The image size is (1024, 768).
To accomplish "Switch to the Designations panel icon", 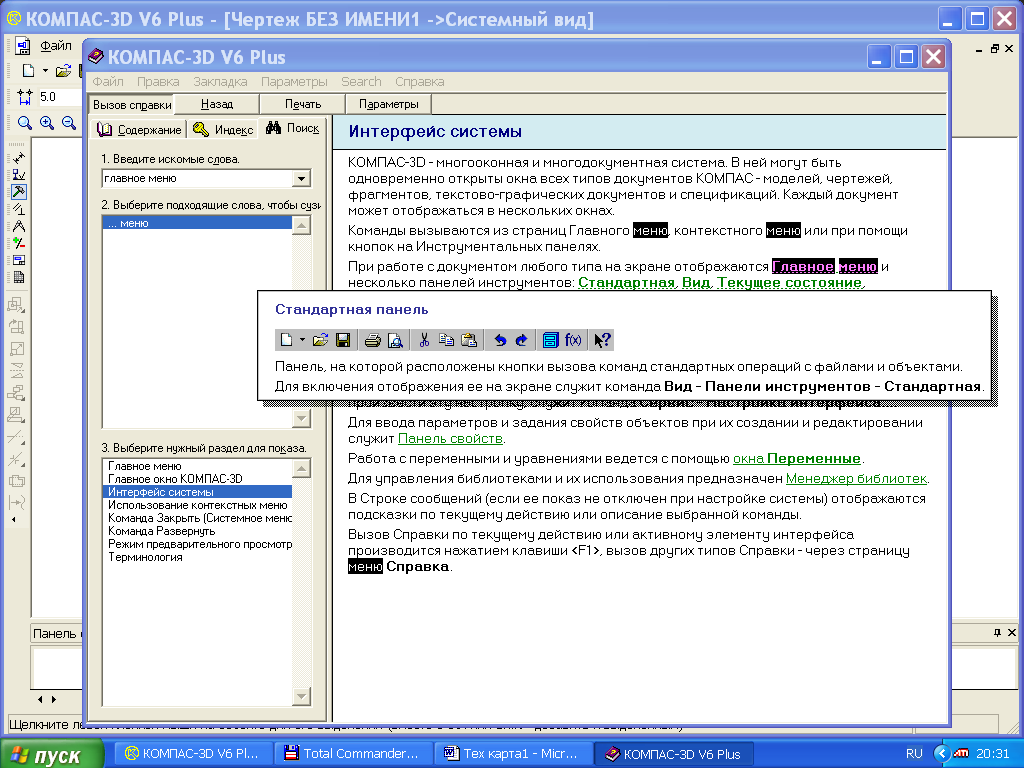I will pyautogui.click(x=19, y=175).
